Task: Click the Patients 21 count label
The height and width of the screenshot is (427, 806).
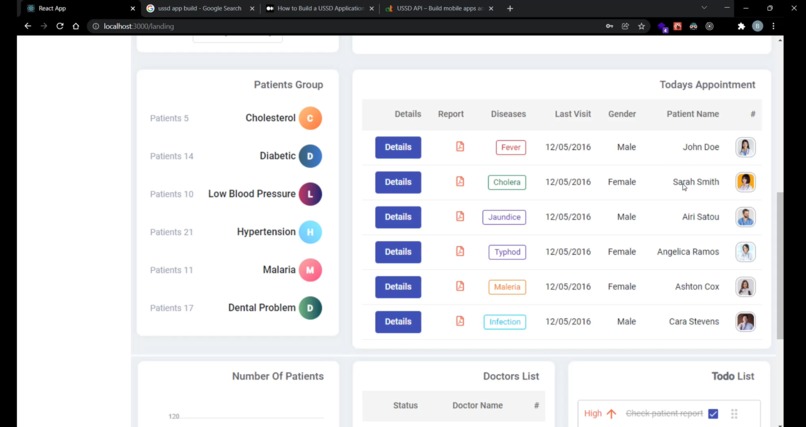Action: [172, 232]
